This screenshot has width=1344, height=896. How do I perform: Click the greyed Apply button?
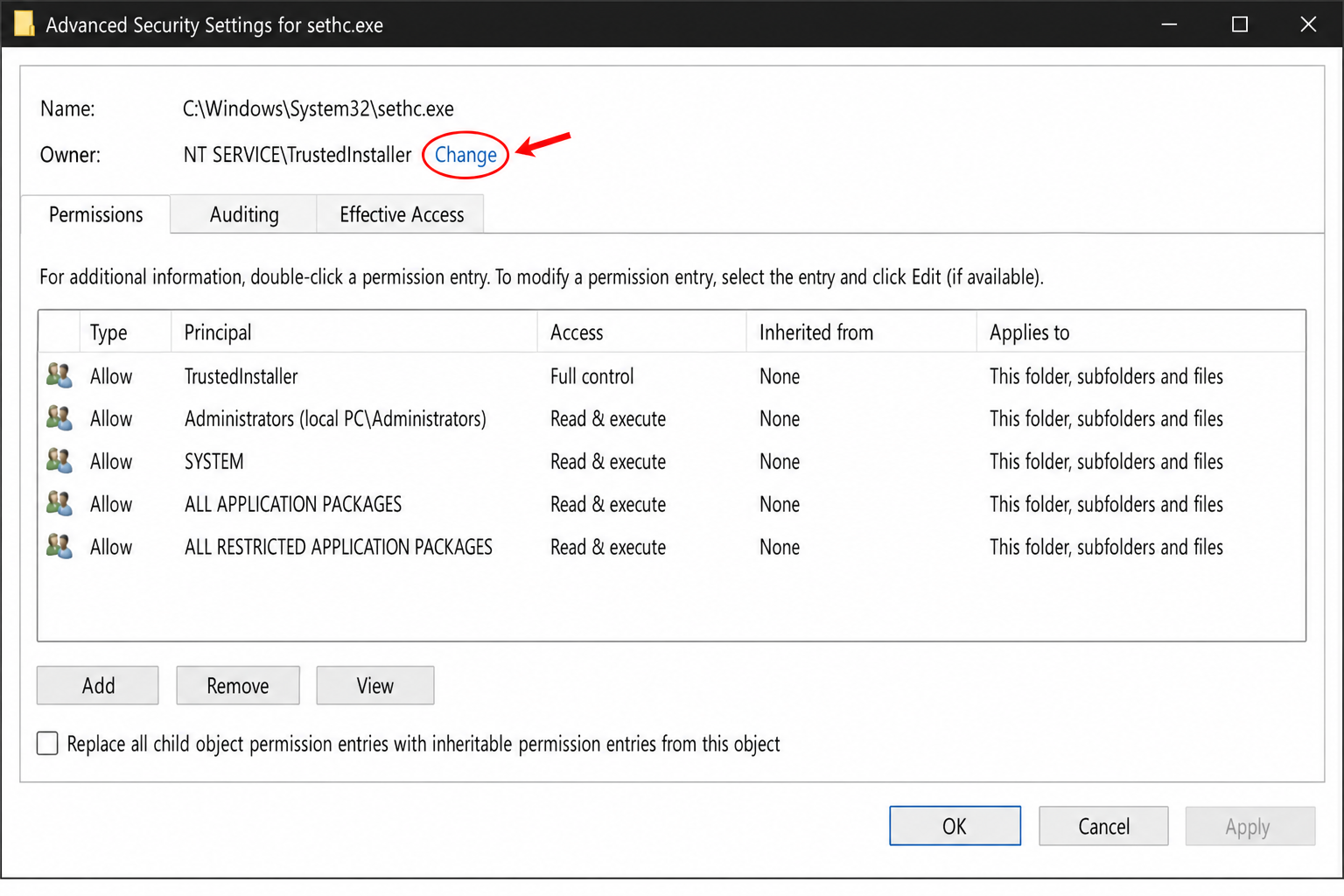coord(1249,826)
